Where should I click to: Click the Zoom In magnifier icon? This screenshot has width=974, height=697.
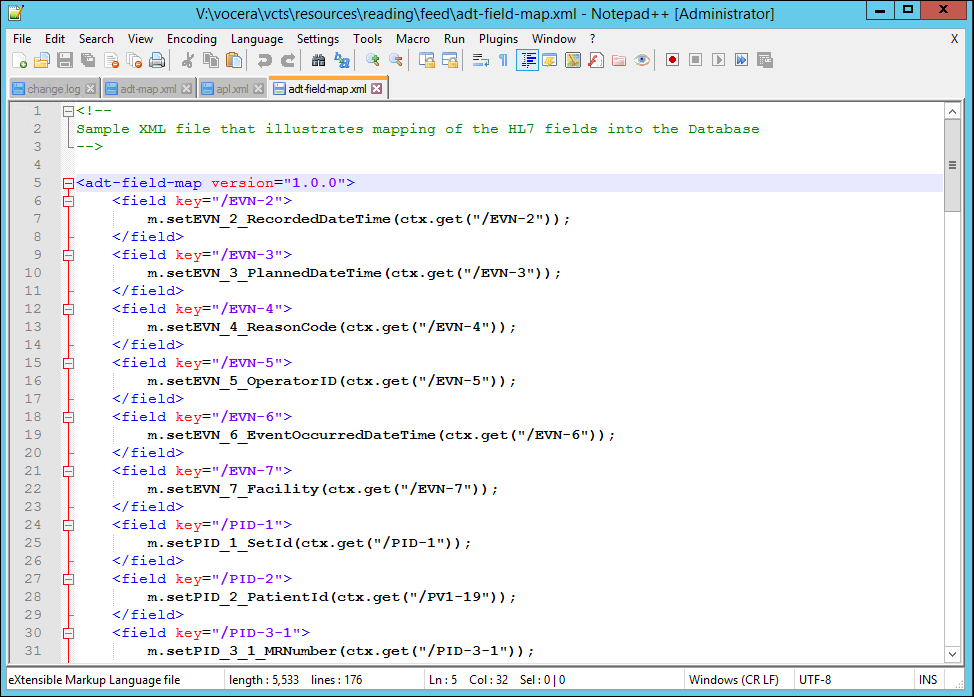(x=373, y=60)
